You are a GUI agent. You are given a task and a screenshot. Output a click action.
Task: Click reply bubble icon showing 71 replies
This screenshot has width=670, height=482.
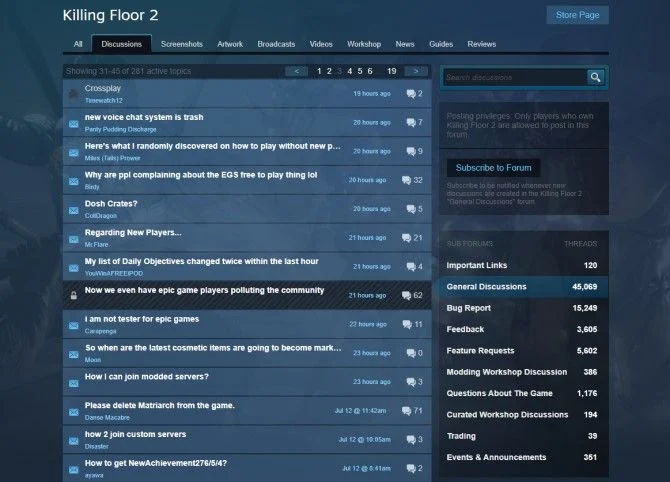(x=406, y=411)
